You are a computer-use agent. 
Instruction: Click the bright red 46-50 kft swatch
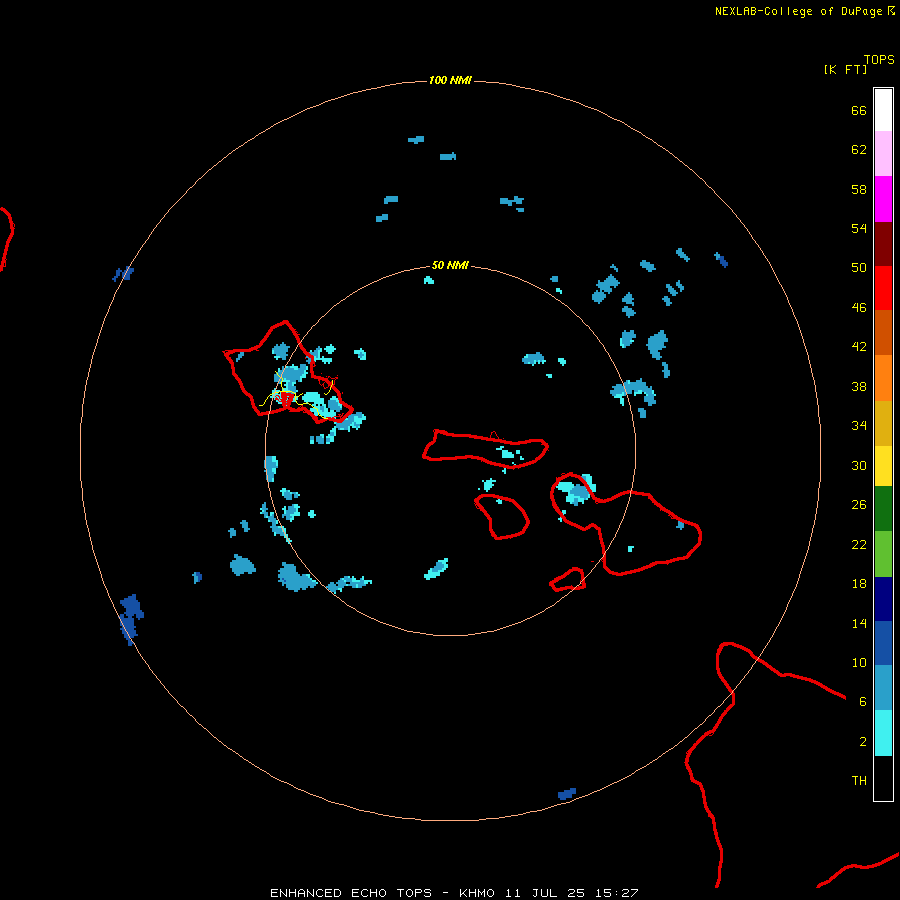tap(883, 288)
